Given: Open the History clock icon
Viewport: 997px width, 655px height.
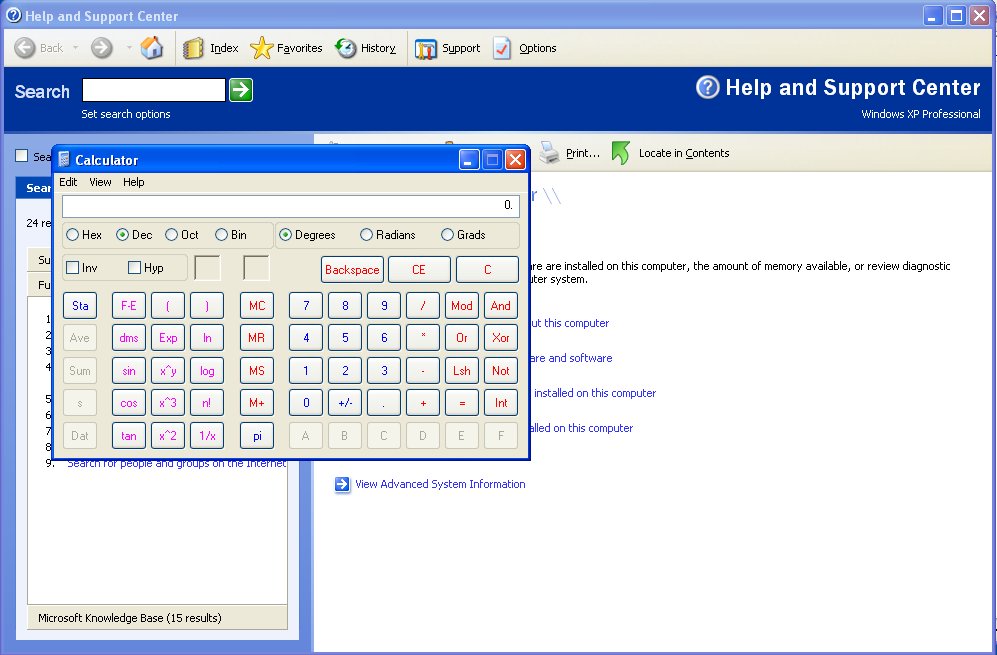Looking at the screenshot, I should pos(346,48).
